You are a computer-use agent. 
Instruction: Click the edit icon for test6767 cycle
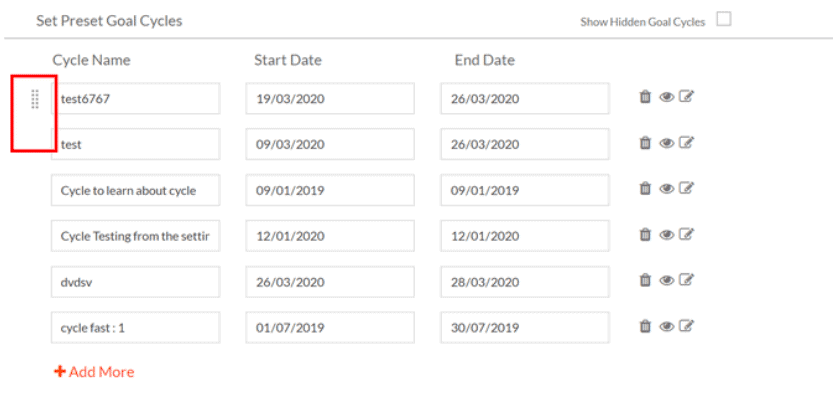pyautogui.click(x=687, y=96)
